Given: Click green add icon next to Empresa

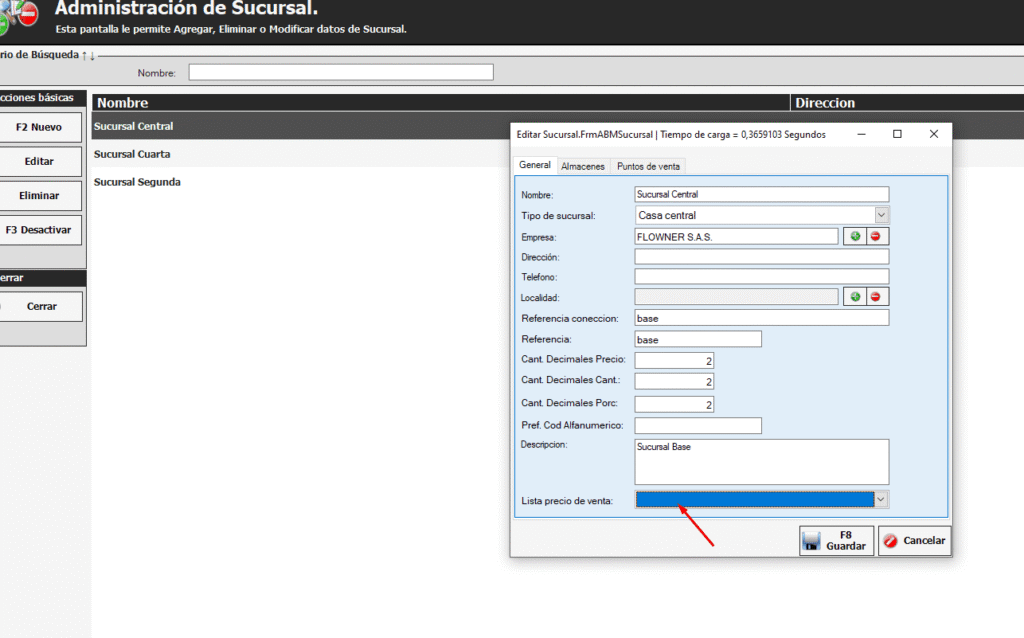Looking at the screenshot, I should (854, 236).
